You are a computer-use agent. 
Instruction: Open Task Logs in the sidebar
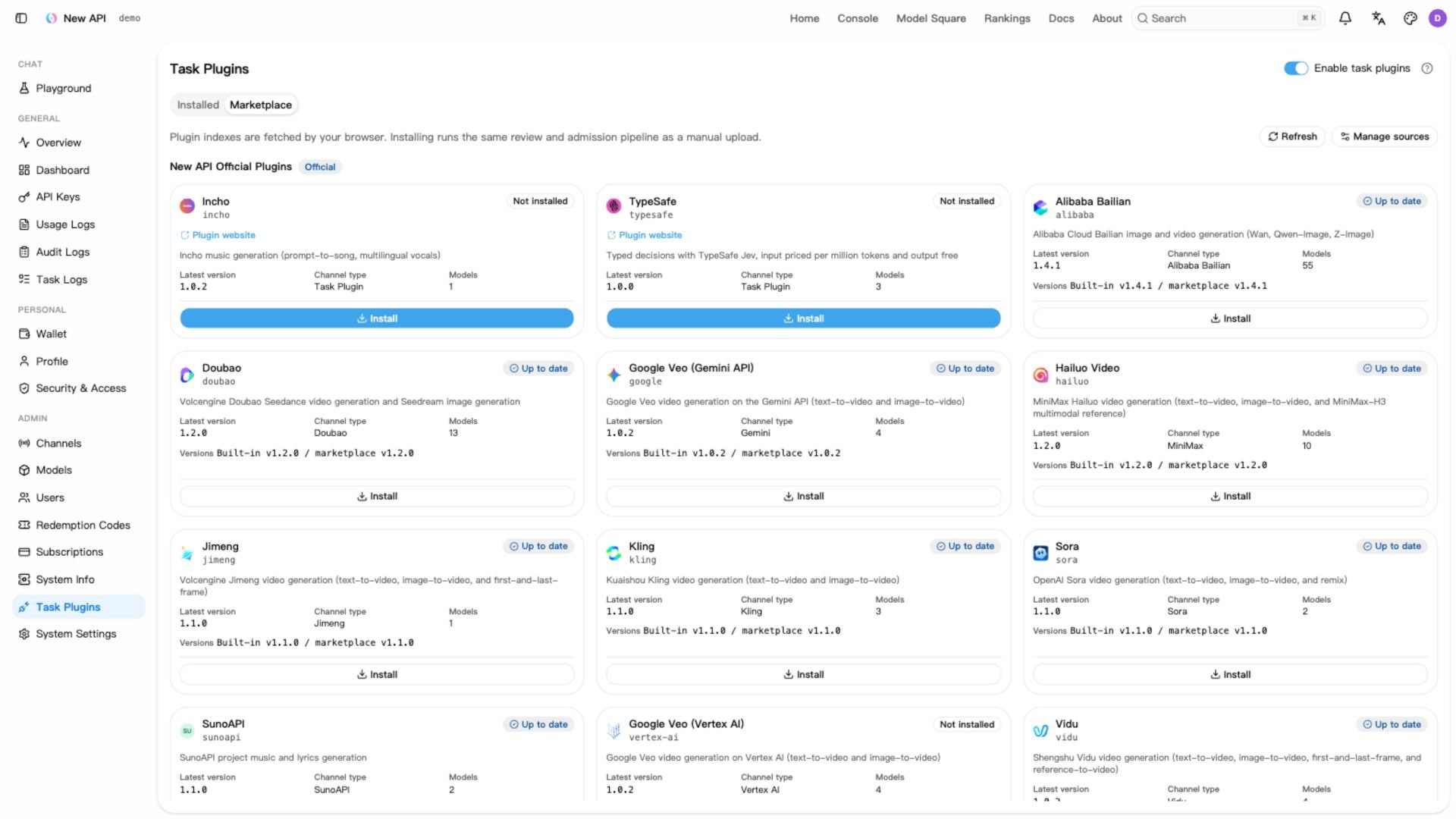coord(79,279)
